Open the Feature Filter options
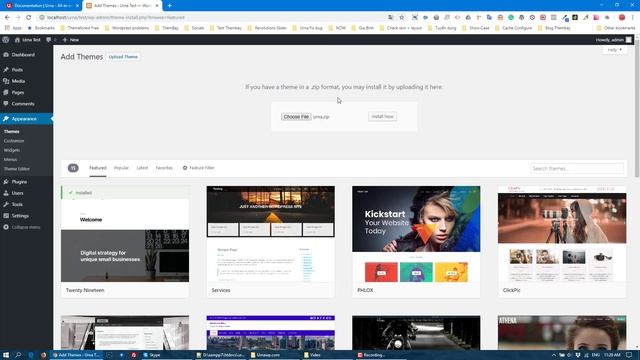640x360 pixels. pyautogui.click(x=198, y=168)
